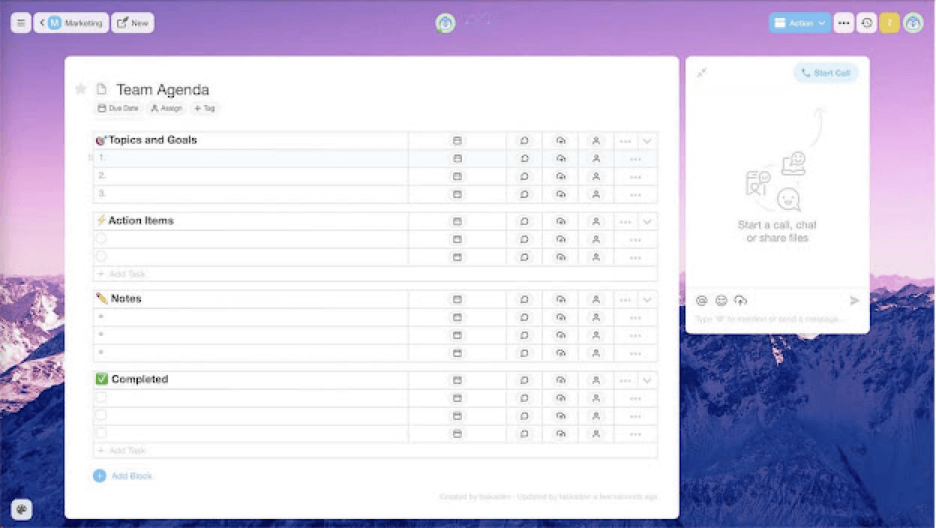The height and width of the screenshot is (528, 936).
Task: Open the Action view dropdown in top bar
Action: (x=800, y=22)
